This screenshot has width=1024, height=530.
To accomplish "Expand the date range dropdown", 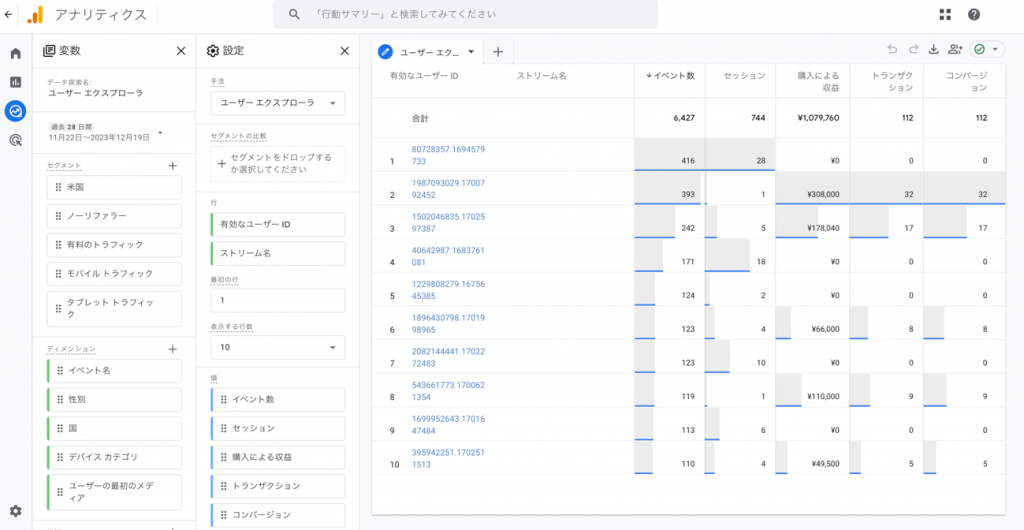I will pos(160,132).
